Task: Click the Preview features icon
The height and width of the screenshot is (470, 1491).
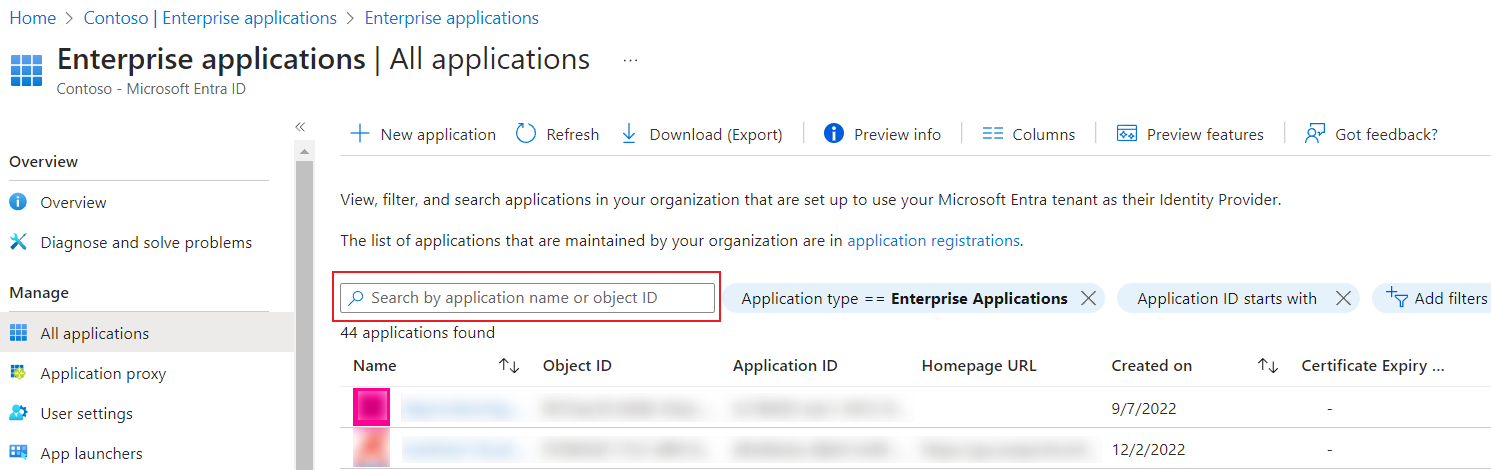Action: point(1127,134)
